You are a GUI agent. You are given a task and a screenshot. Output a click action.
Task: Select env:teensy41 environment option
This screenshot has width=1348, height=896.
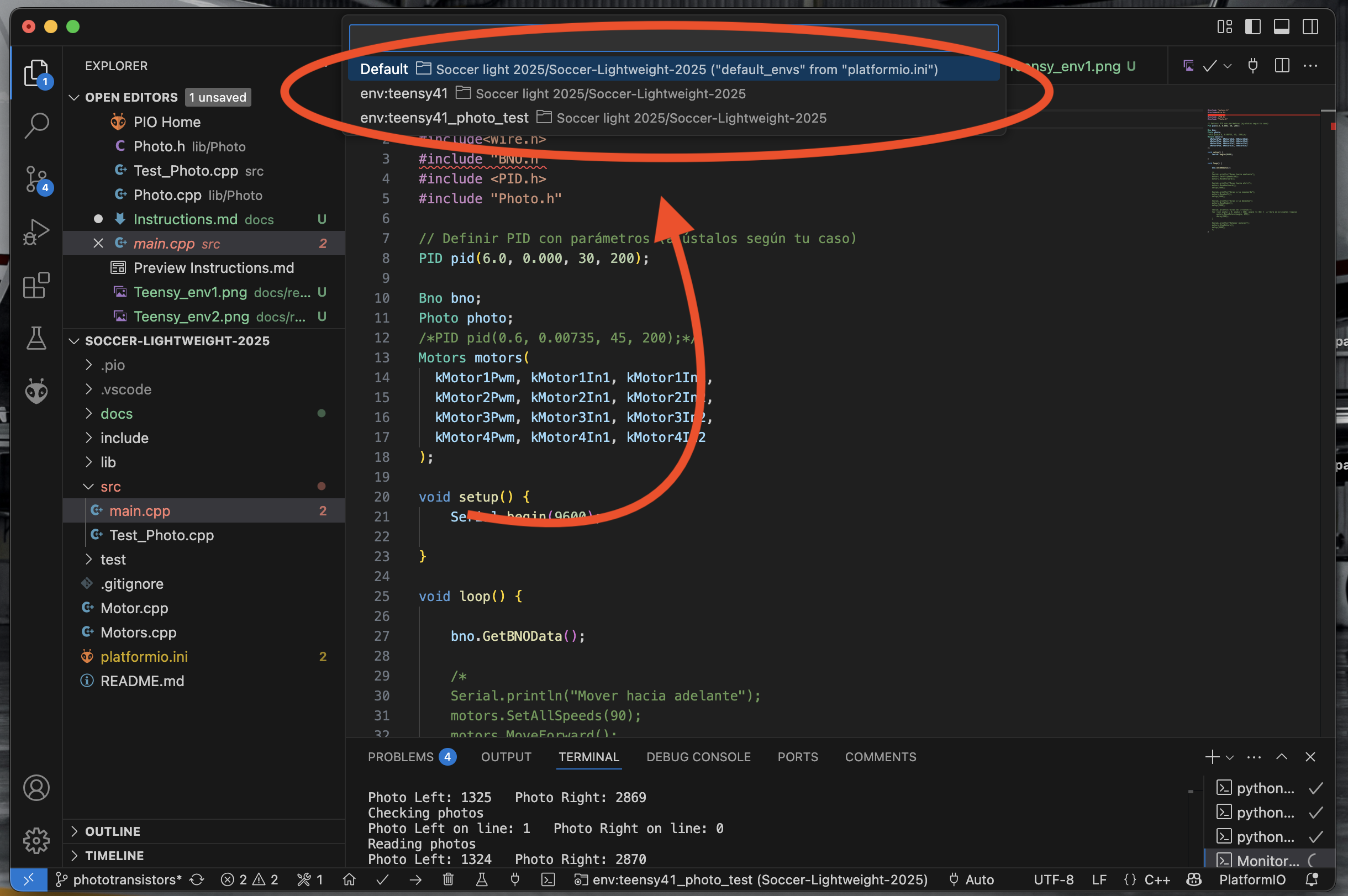[403, 93]
